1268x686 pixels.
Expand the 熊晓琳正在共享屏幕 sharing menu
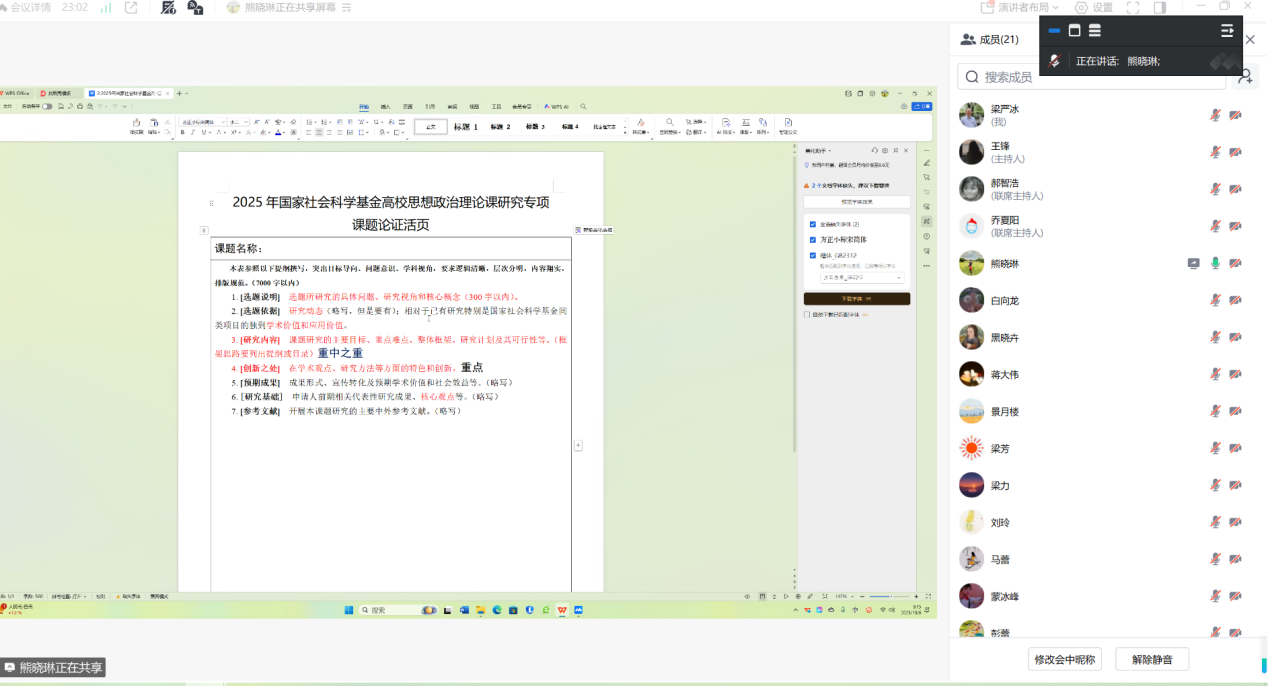click(x=346, y=7)
